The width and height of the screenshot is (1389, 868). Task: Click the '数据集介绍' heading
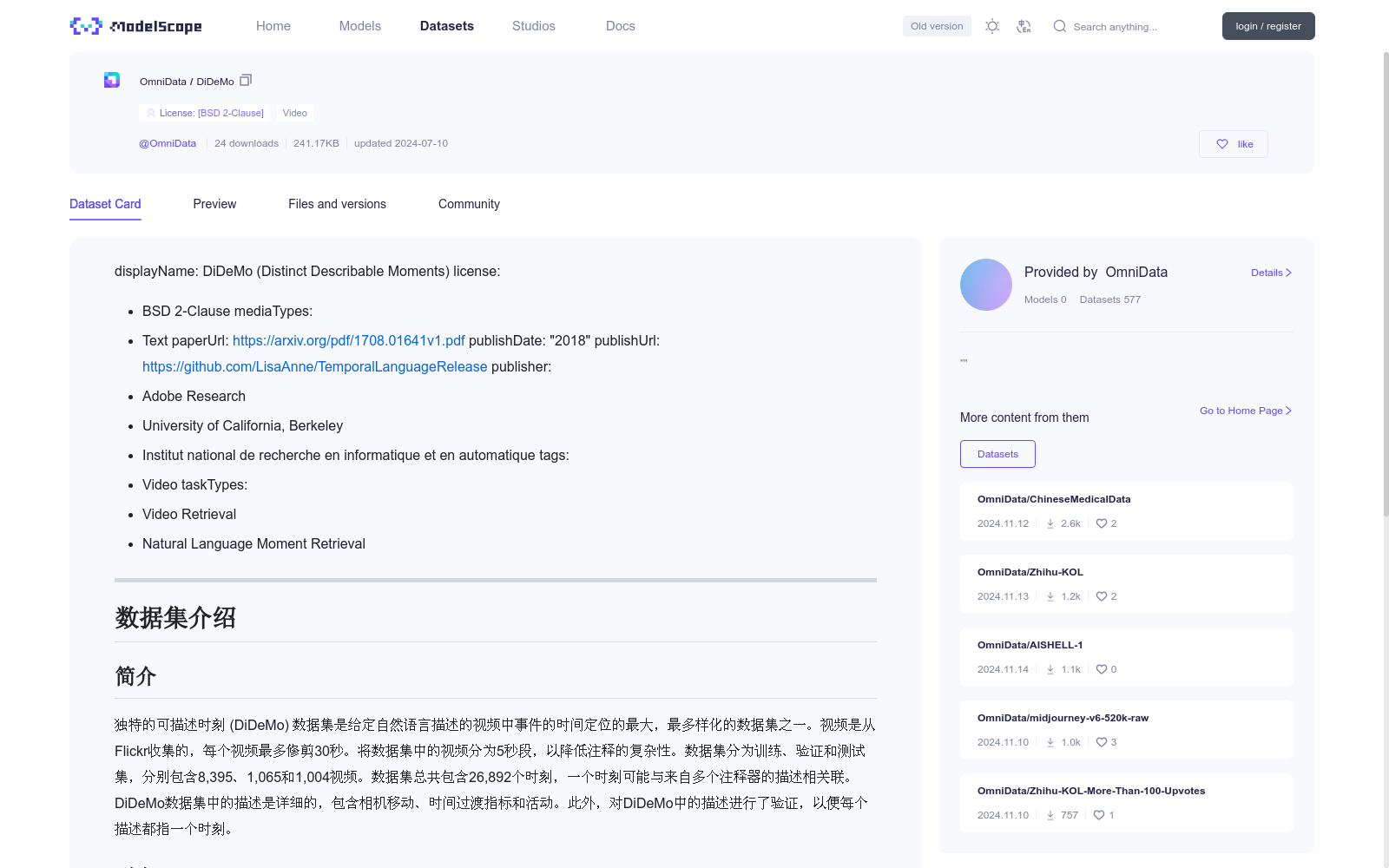175,618
